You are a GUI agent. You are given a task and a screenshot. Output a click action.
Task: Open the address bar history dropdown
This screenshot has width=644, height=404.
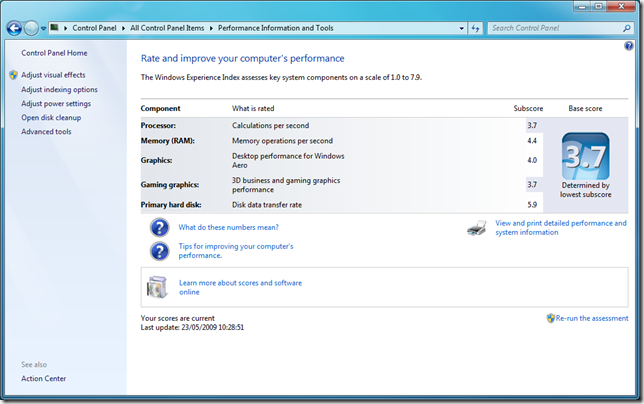462,28
